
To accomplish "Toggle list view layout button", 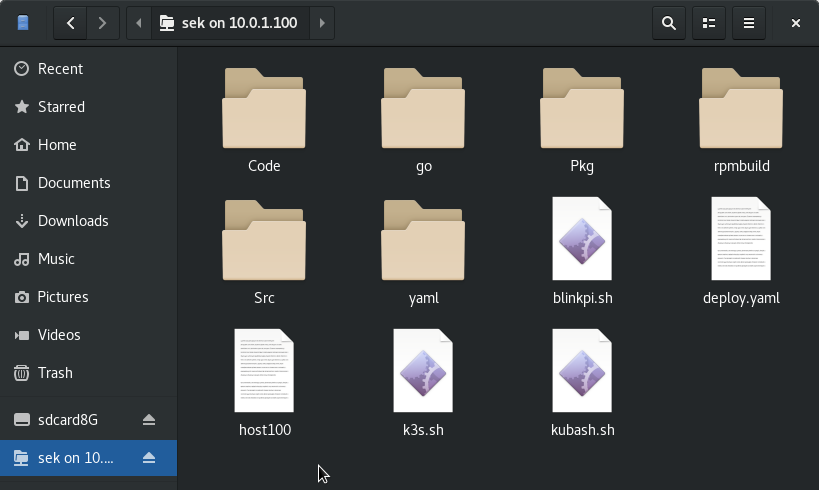I will click(709, 23).
